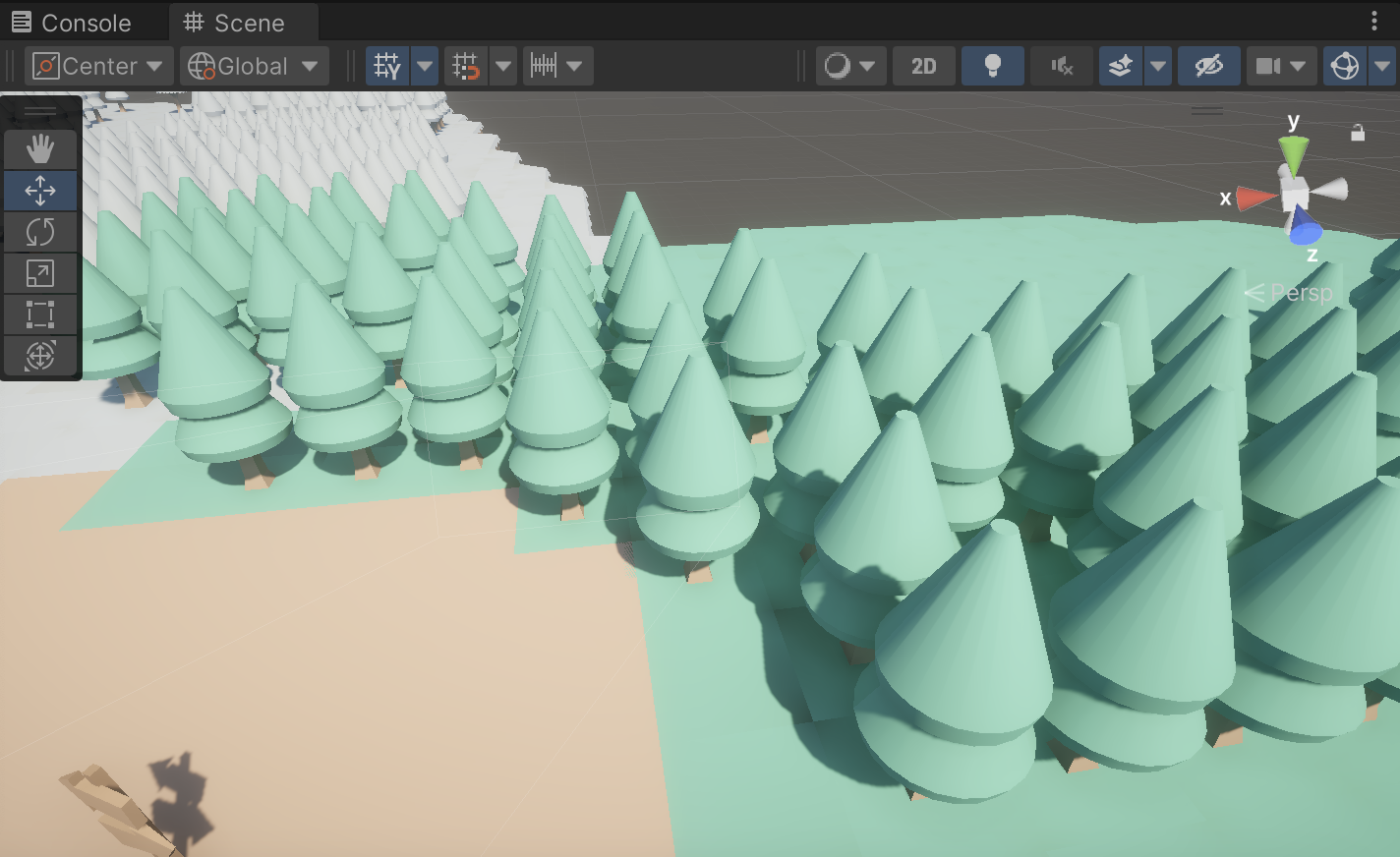Toggle the gizmo rotation lock

[x=1358, y=133]
